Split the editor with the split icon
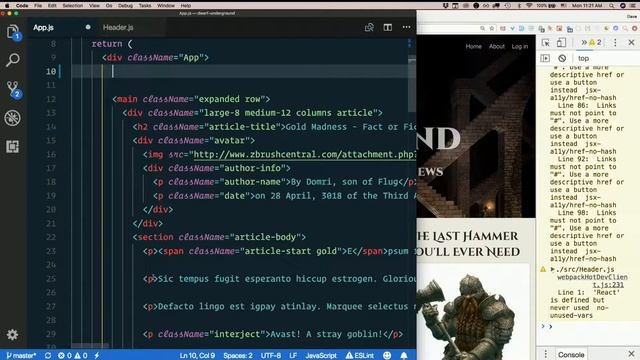The height and width of the screenshot is (360, 640). pos(388,27)
